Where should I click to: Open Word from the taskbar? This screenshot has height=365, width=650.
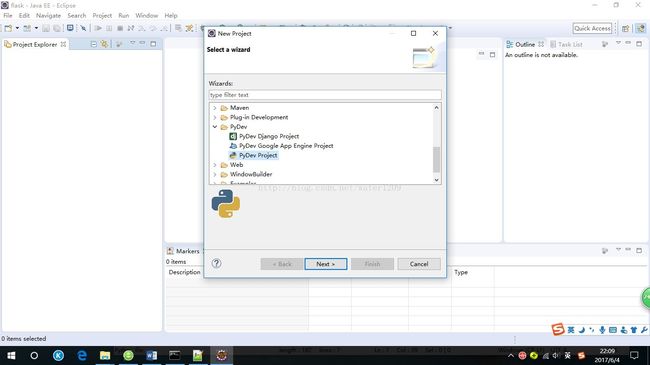[x=152, y=355]
